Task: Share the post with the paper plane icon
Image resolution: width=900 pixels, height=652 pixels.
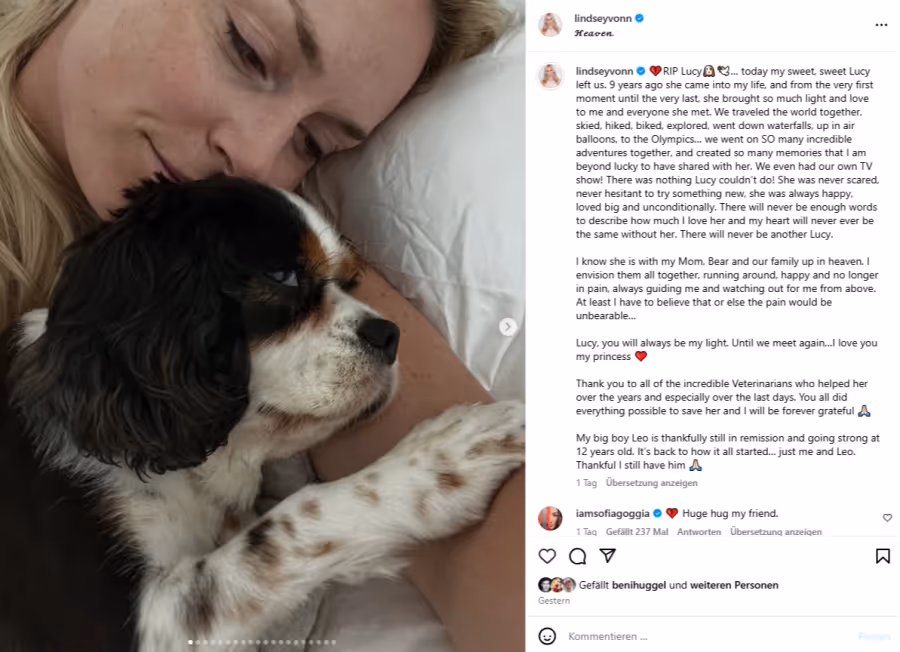Action: (607, 556)
